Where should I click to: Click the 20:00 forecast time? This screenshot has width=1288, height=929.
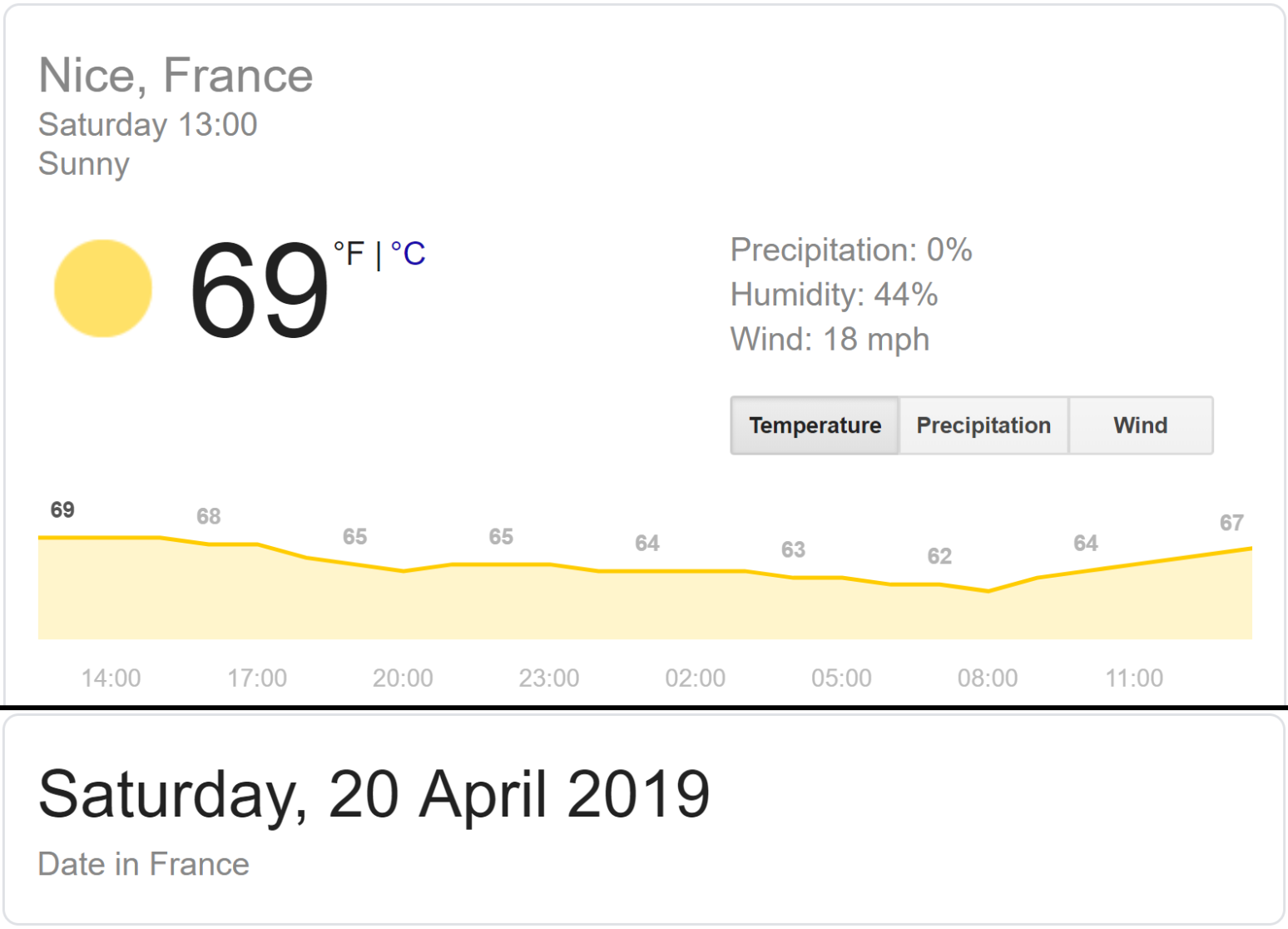coord(403,678)
